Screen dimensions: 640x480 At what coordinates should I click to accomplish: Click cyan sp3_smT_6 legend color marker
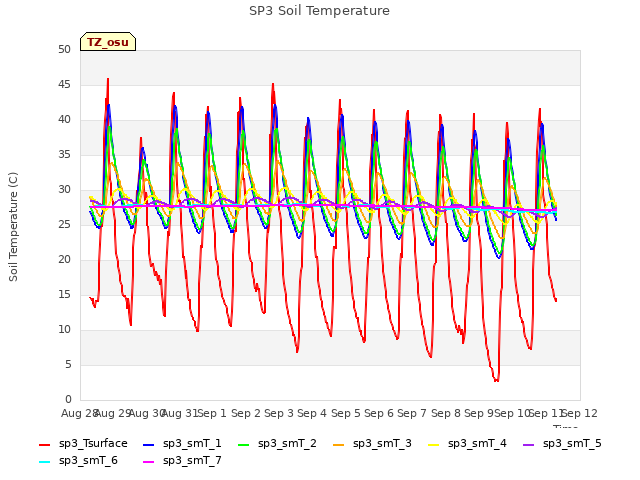point(44,462)
